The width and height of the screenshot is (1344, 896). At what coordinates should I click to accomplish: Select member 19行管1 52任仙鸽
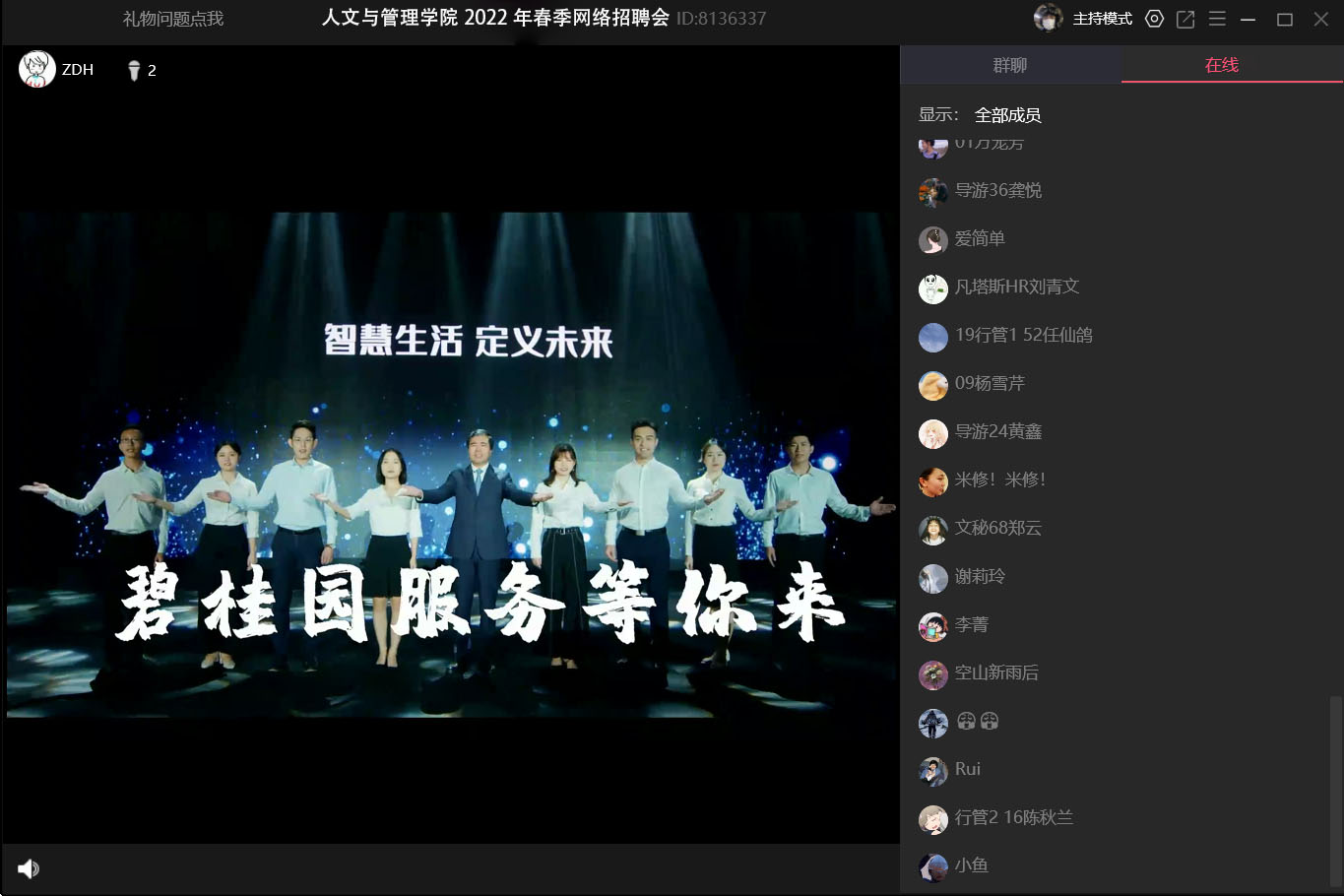tap(1023, 335)
